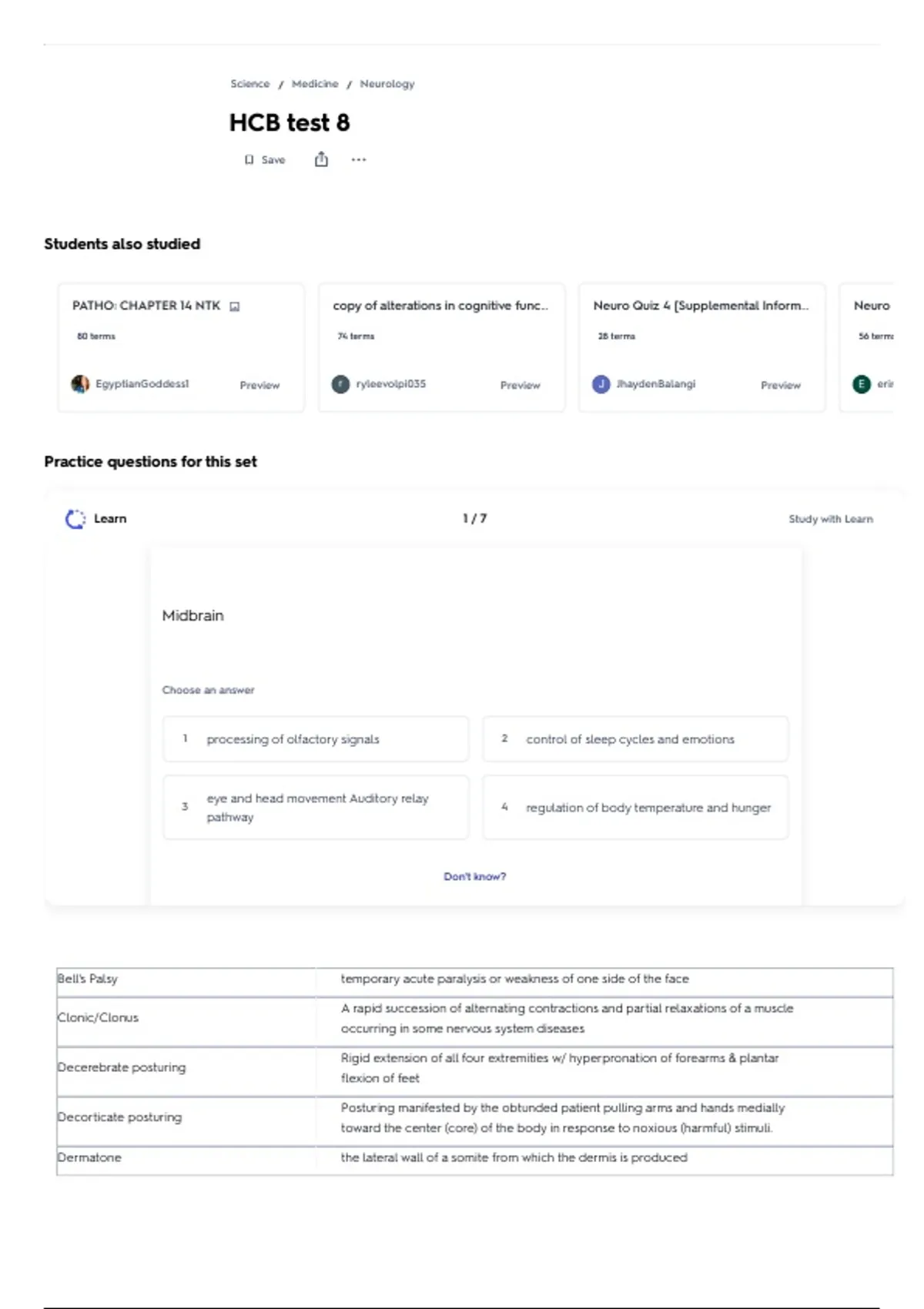Open the Science breadcrumb link
924x1309 pixels.
tap(250, 84)
